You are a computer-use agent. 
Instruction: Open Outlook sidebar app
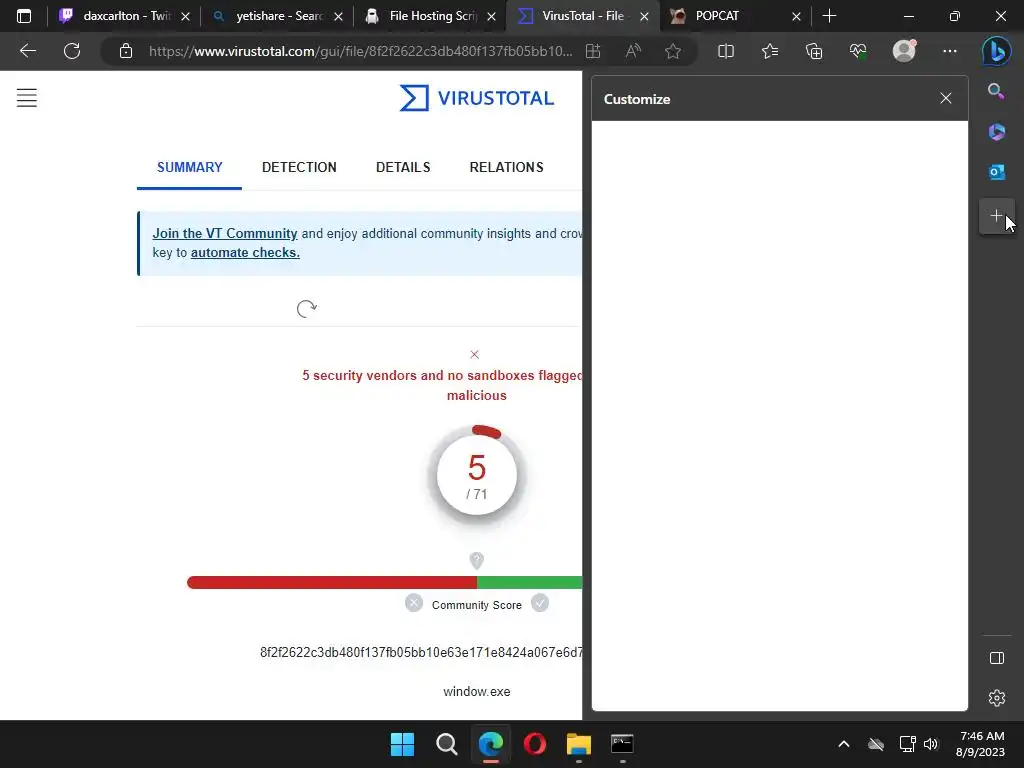coord(997,172)
